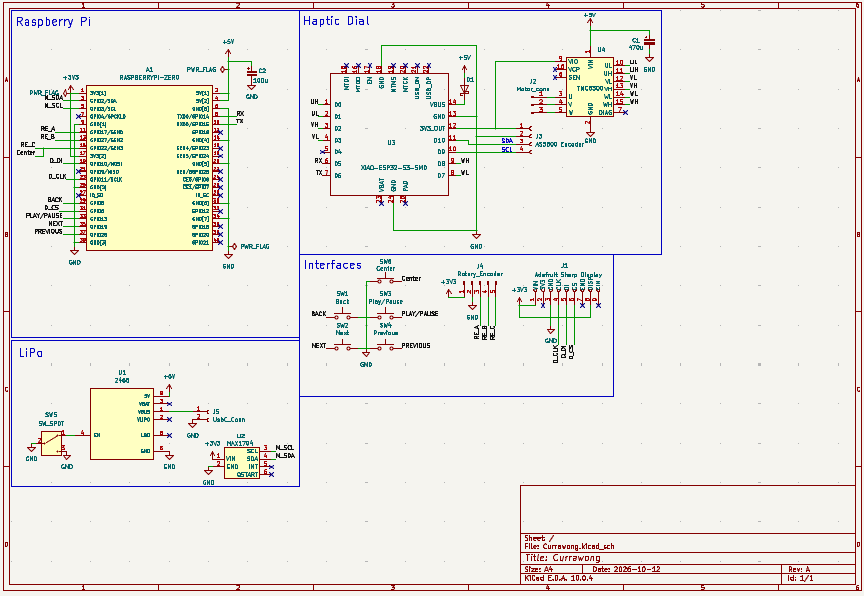The height and width of the screenshot is (596, 864).
Task: Click the VBUS pin name on U3
Action: coord(438,105)
